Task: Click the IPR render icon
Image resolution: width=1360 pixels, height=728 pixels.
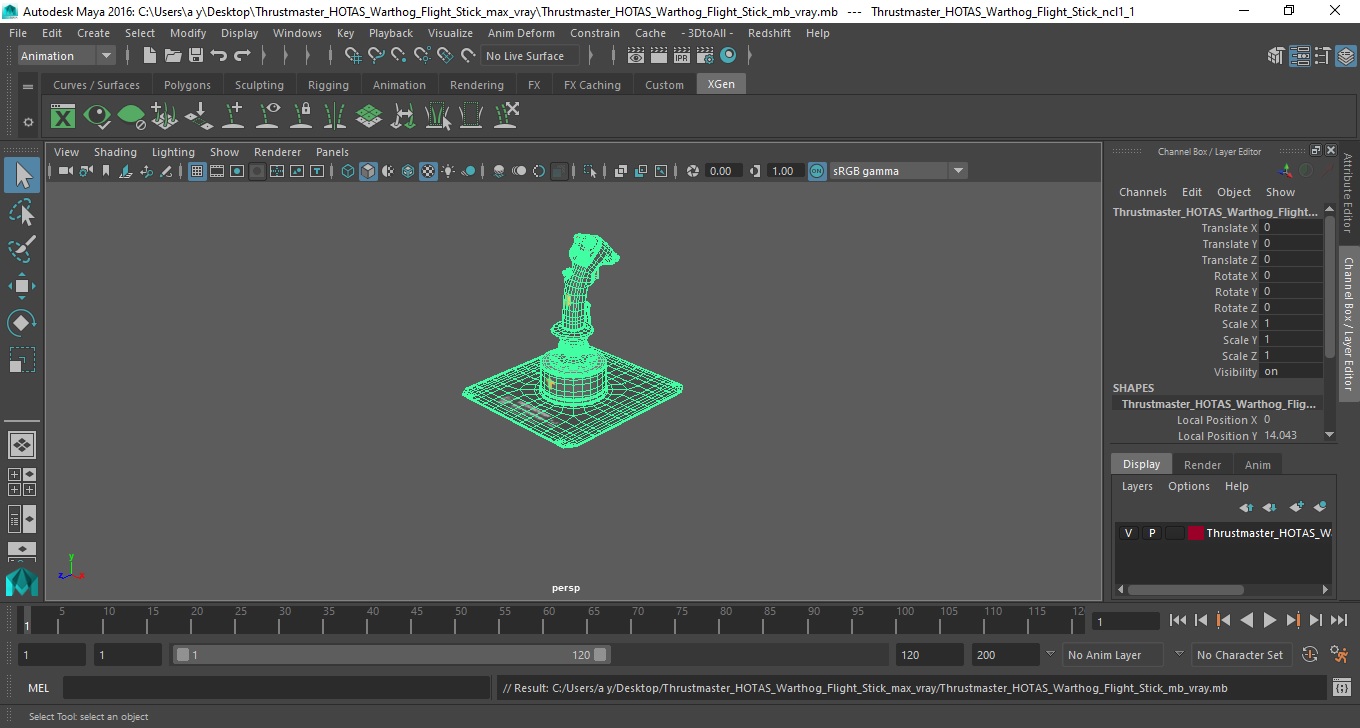Action: point(682,56)
